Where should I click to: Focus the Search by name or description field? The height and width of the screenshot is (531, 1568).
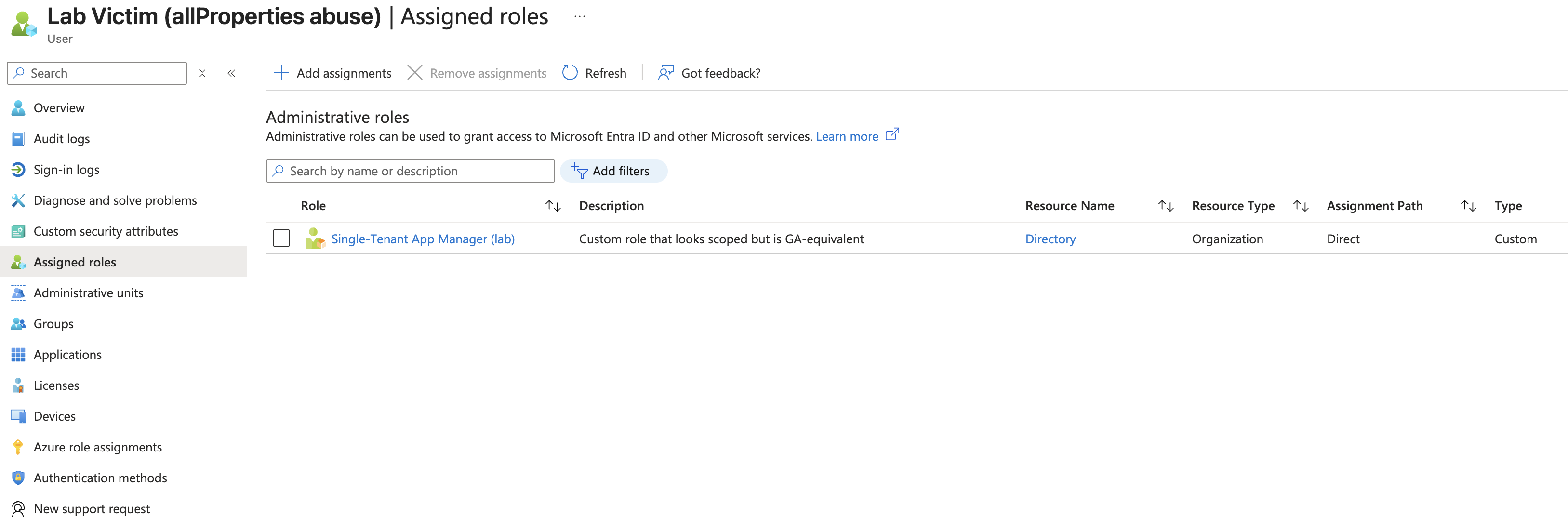[410, 171]
